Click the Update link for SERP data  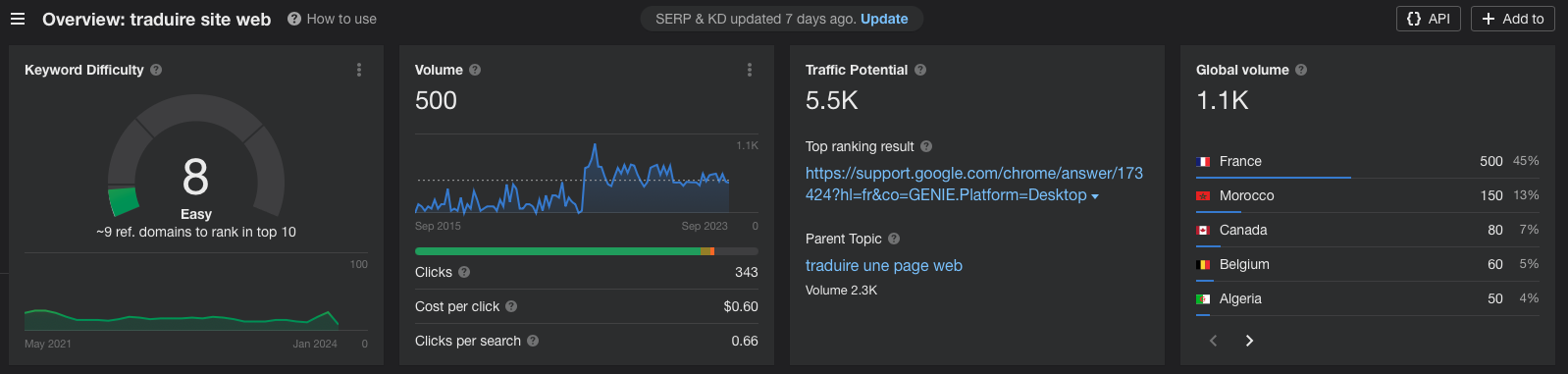(884, 19)
